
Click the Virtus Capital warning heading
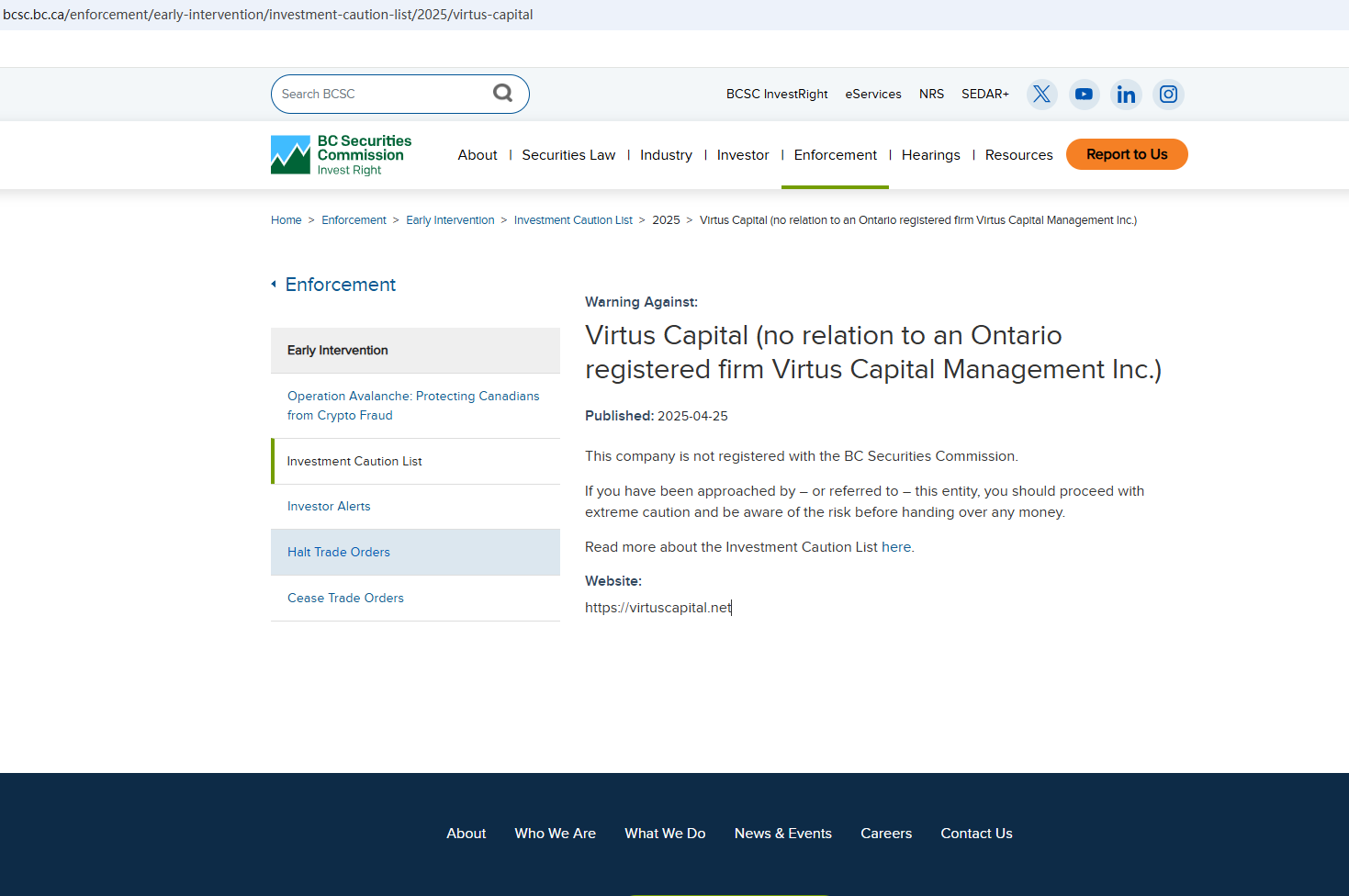873,353
